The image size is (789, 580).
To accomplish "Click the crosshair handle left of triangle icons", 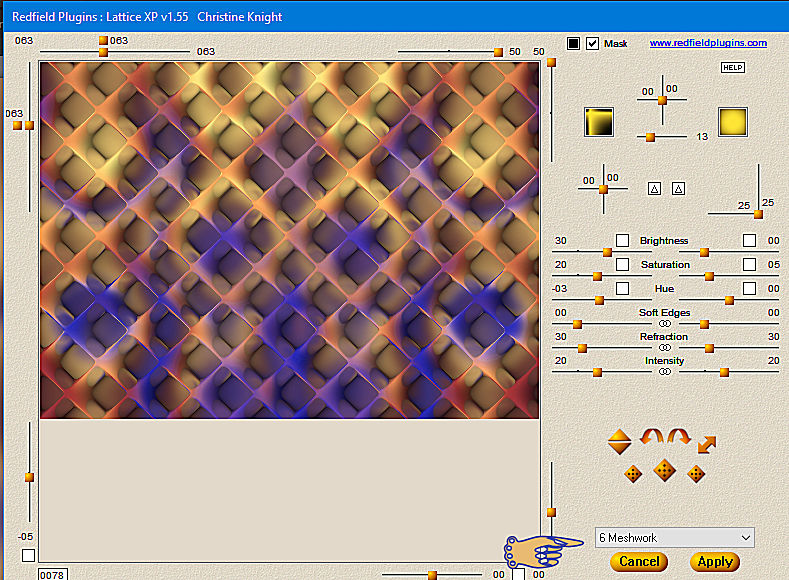I will coord(603,189).
